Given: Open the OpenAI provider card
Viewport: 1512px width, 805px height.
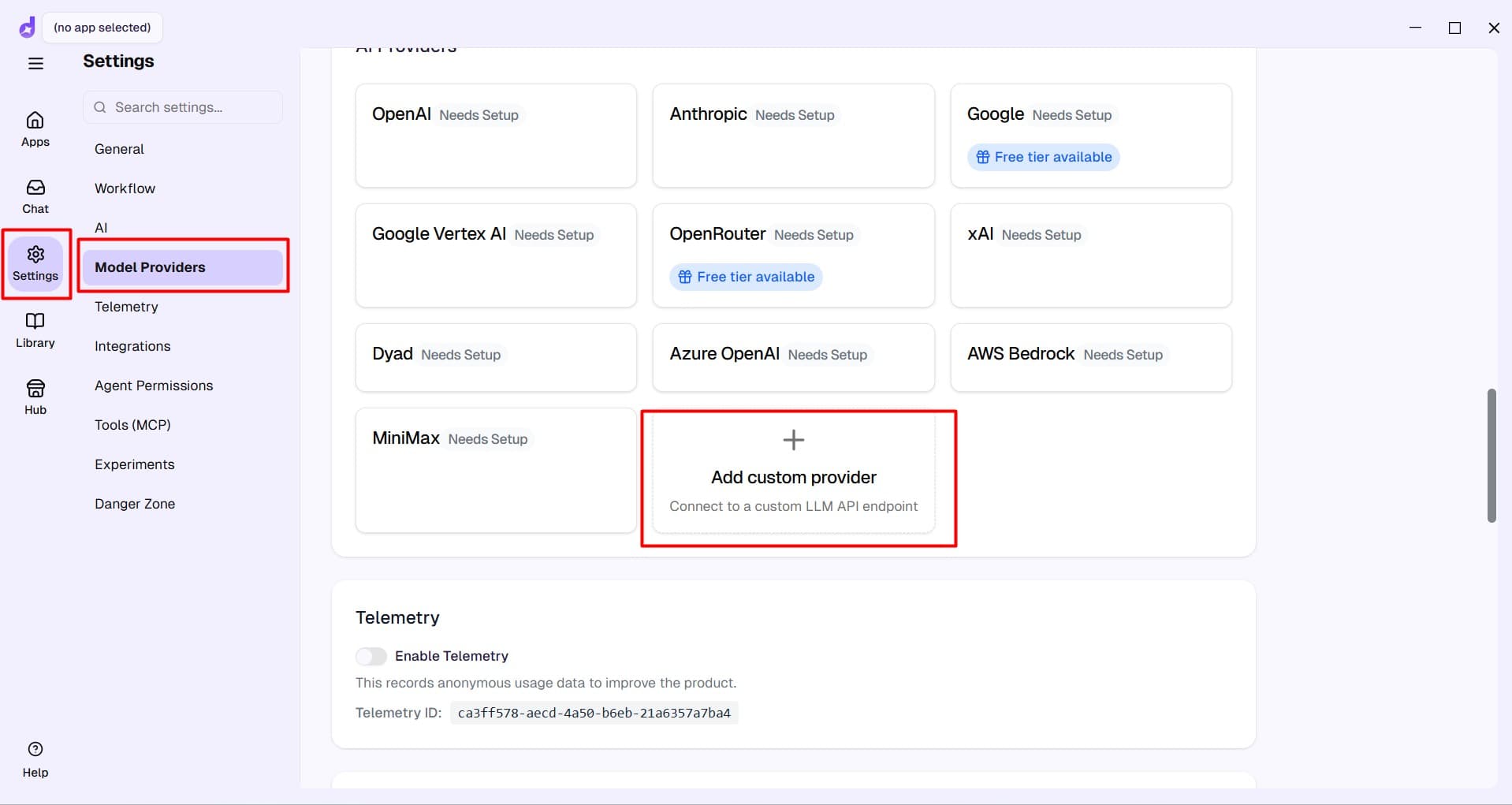Looking at the screenshot, I should (x=496, y=136).
